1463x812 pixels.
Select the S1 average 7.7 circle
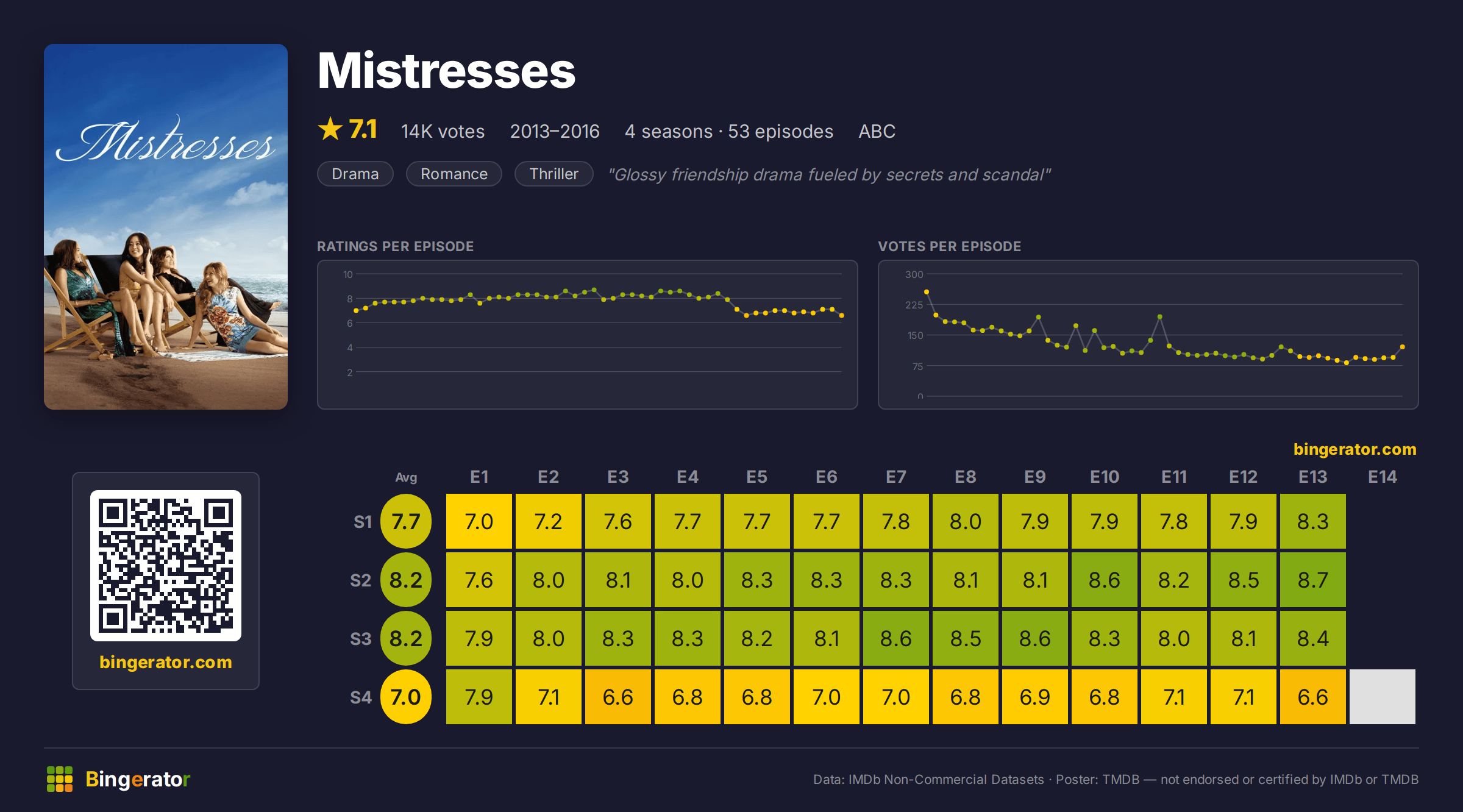[406, 521]
